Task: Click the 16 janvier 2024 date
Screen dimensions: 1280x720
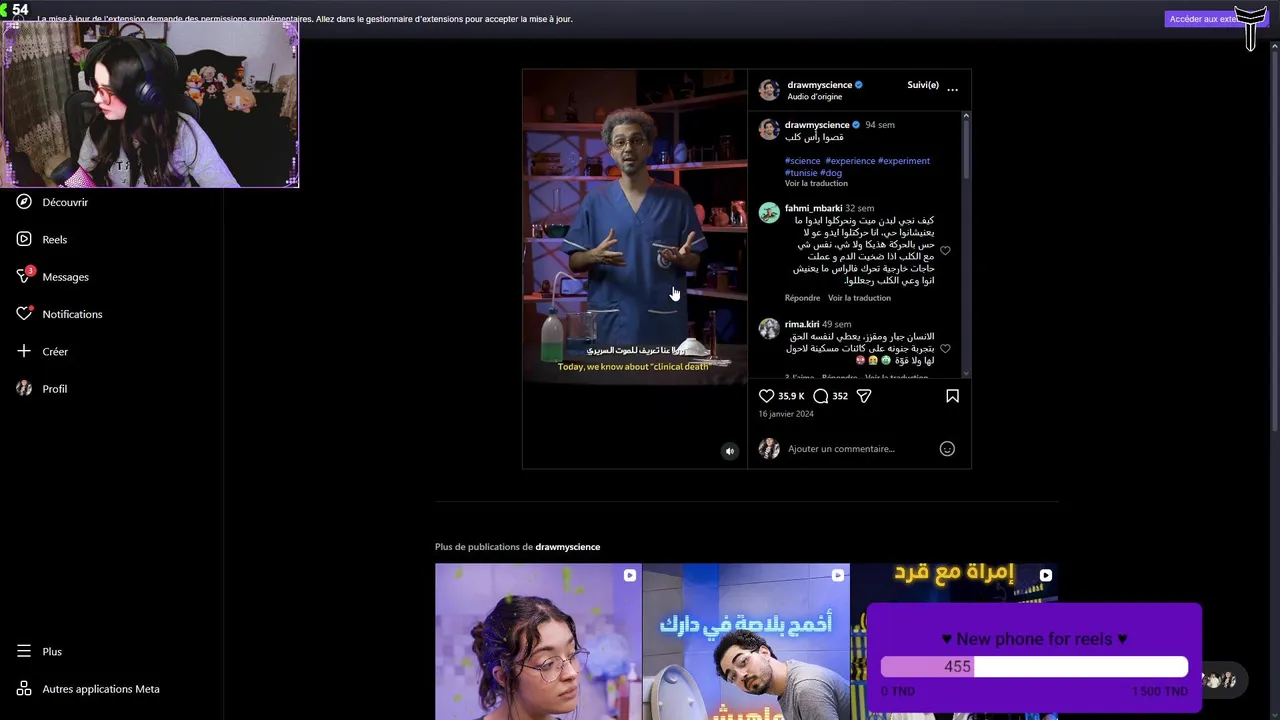Action: pos(784,414)
